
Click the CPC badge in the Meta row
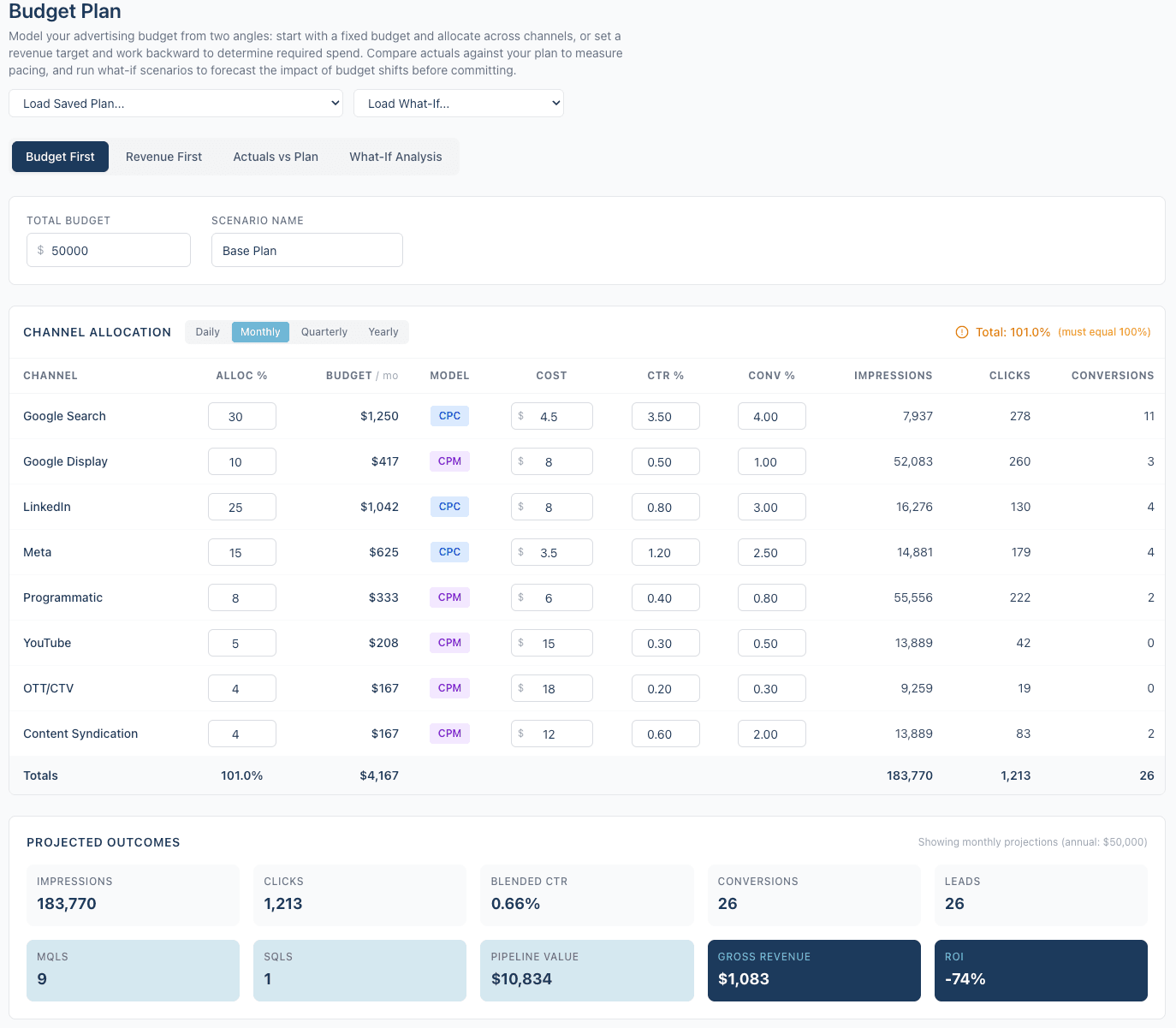[x=449, y=552]
